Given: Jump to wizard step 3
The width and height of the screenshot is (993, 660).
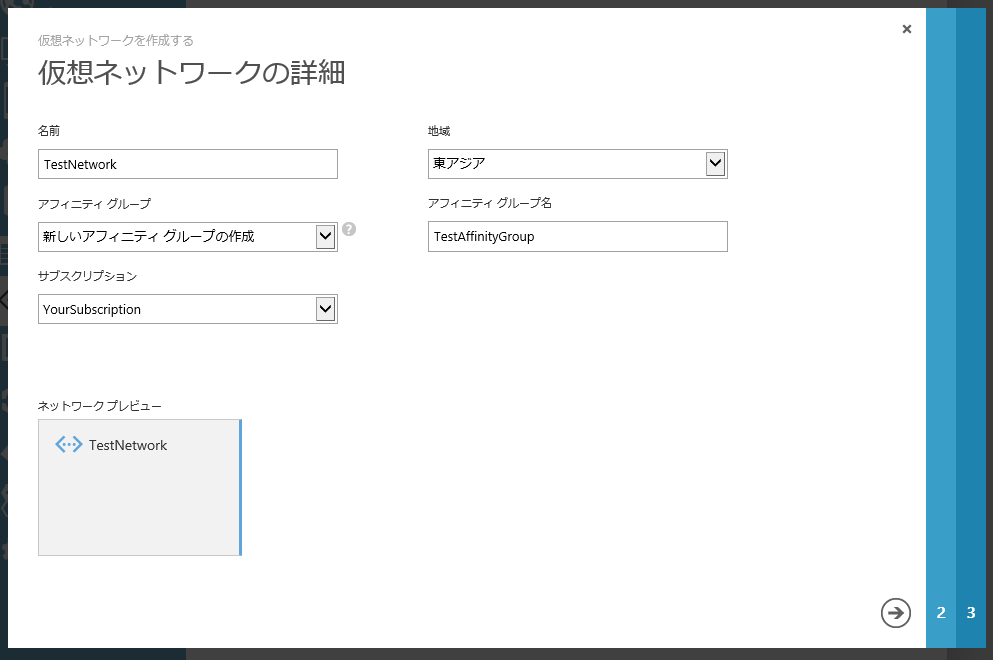Looking at the screenshot, I should pos(971,613).
